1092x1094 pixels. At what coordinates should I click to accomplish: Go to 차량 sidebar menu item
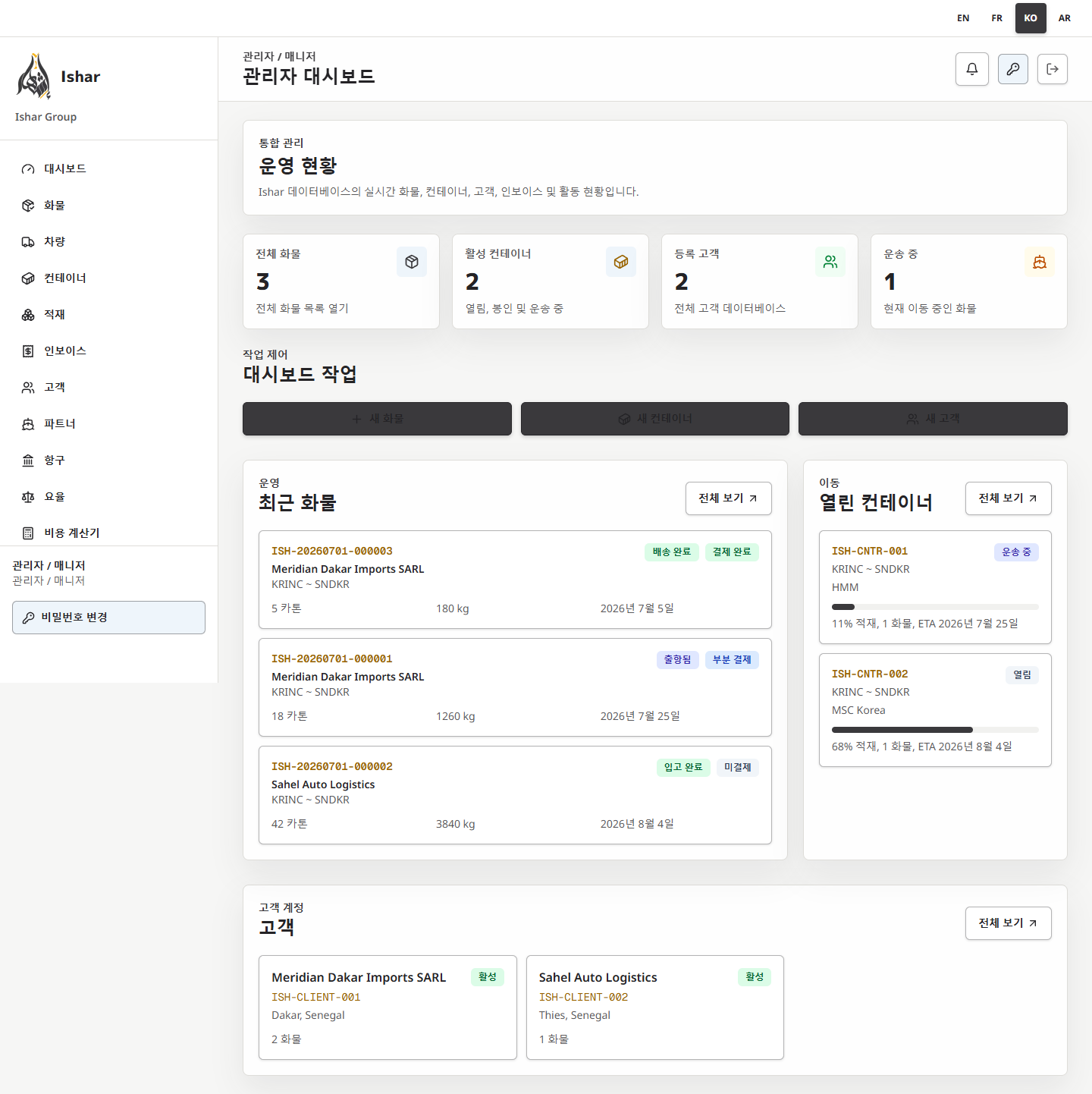point(109,242)
